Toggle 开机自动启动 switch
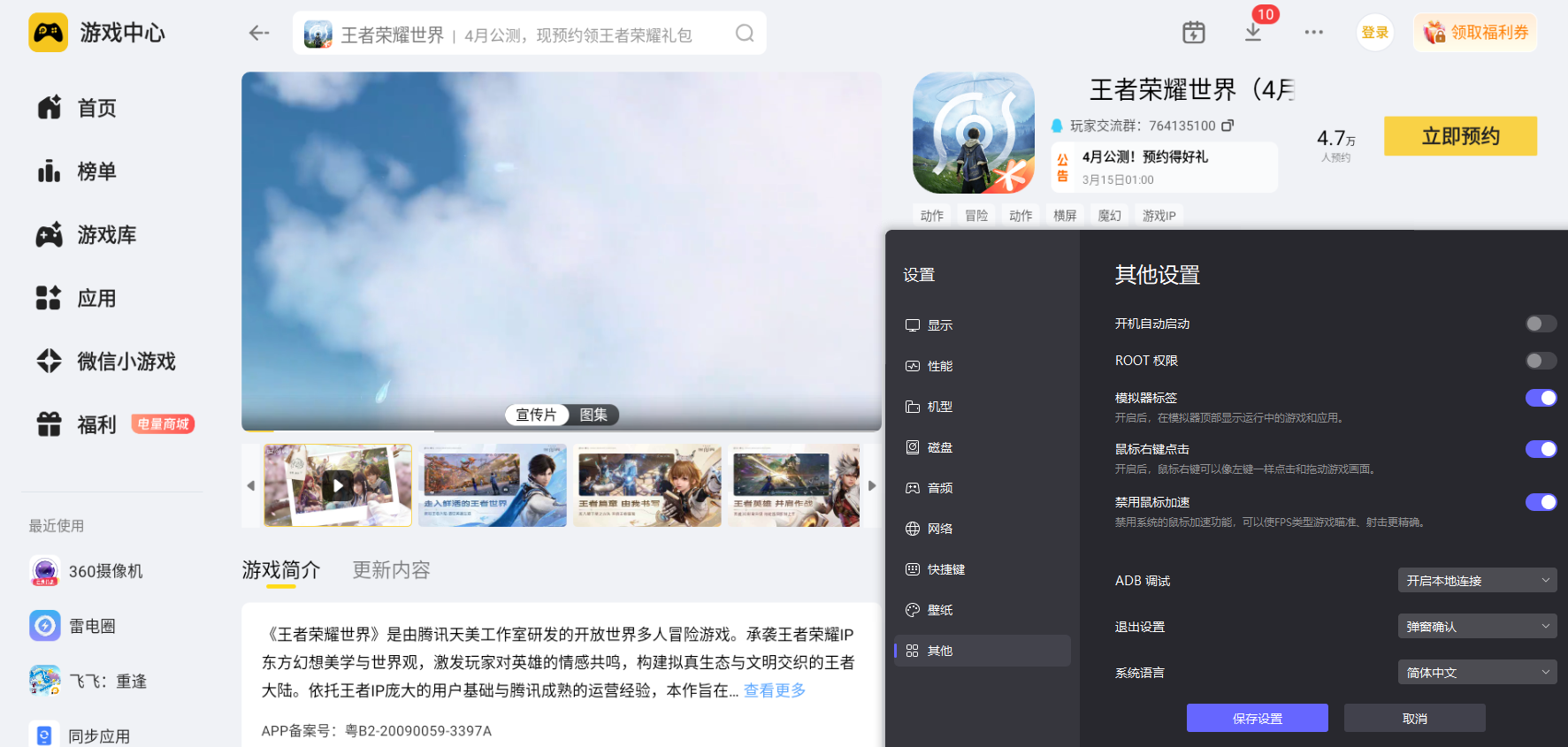The width and height of the screenshot is (1568, 747). pos(1541,324)
